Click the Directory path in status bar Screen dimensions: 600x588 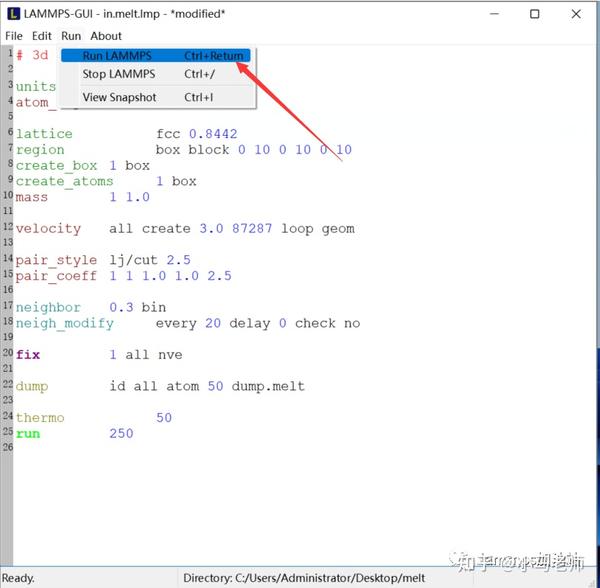point(304,578)
